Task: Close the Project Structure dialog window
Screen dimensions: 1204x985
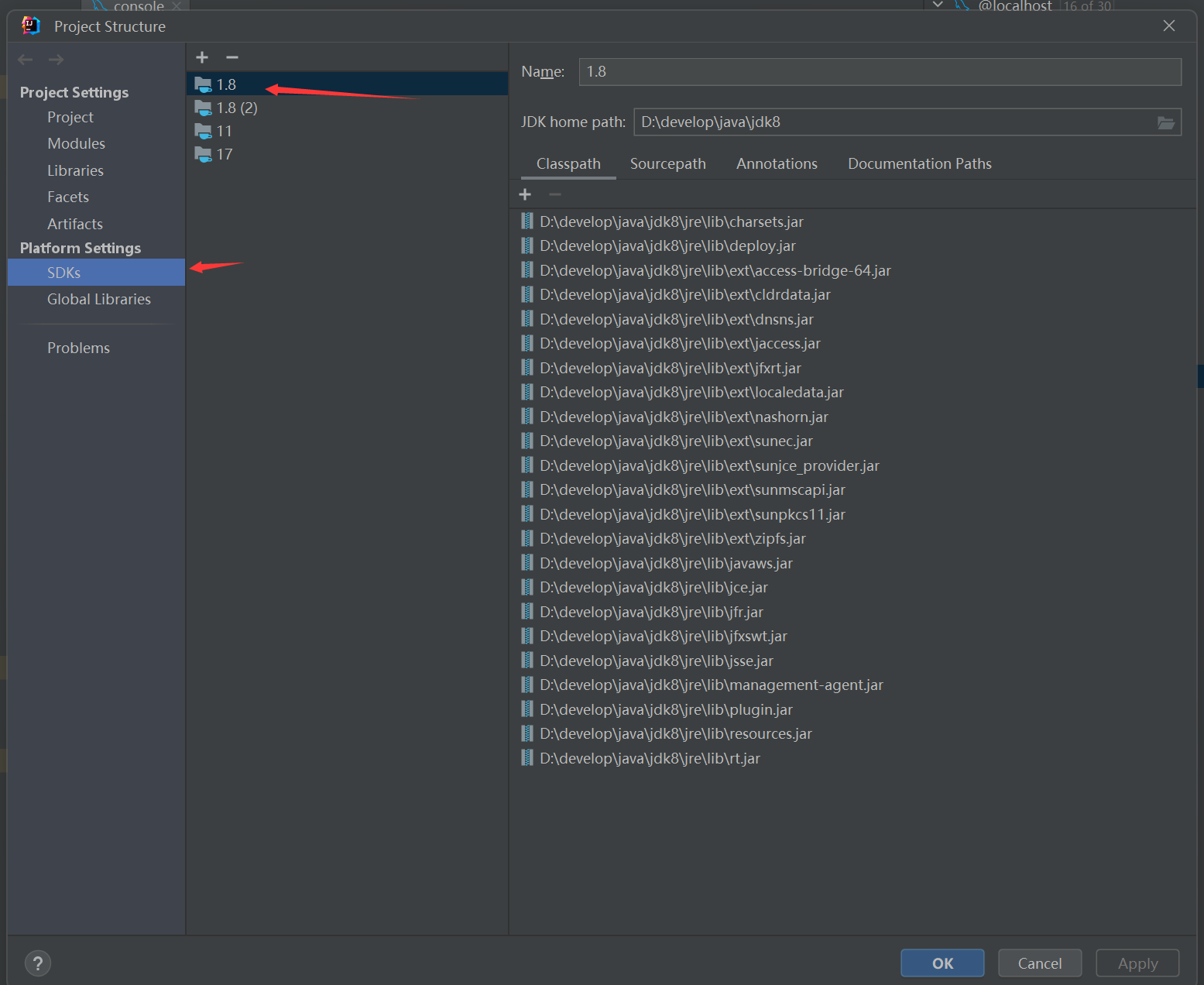Action: (1169, 26)
